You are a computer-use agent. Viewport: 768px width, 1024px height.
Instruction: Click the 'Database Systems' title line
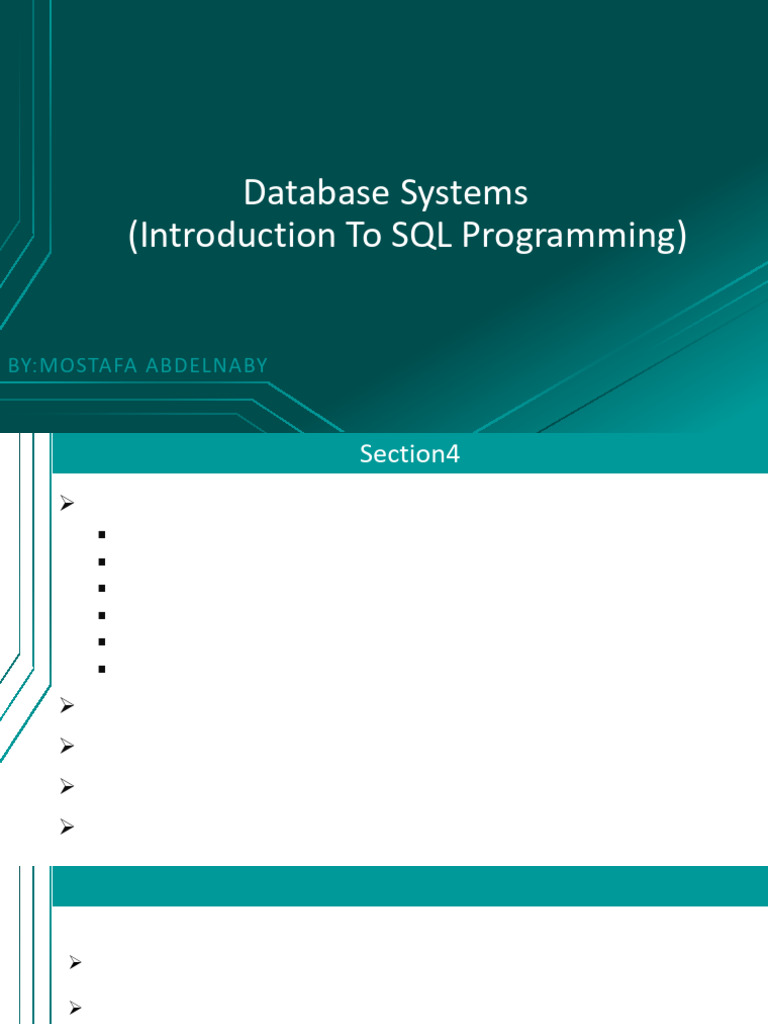[x=385, y=194]
